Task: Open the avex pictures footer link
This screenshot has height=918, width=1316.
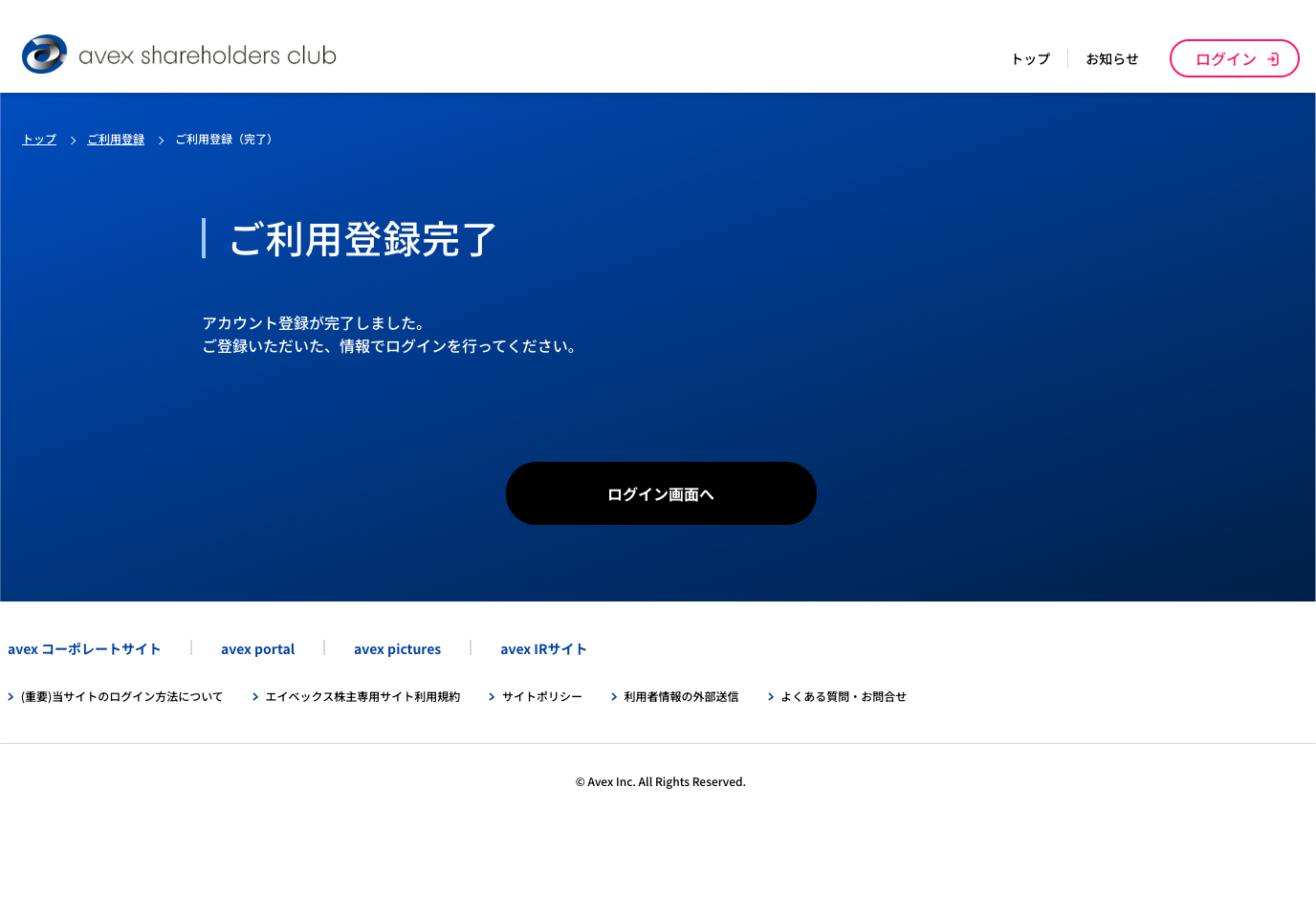Action: (x=397, y=649)
